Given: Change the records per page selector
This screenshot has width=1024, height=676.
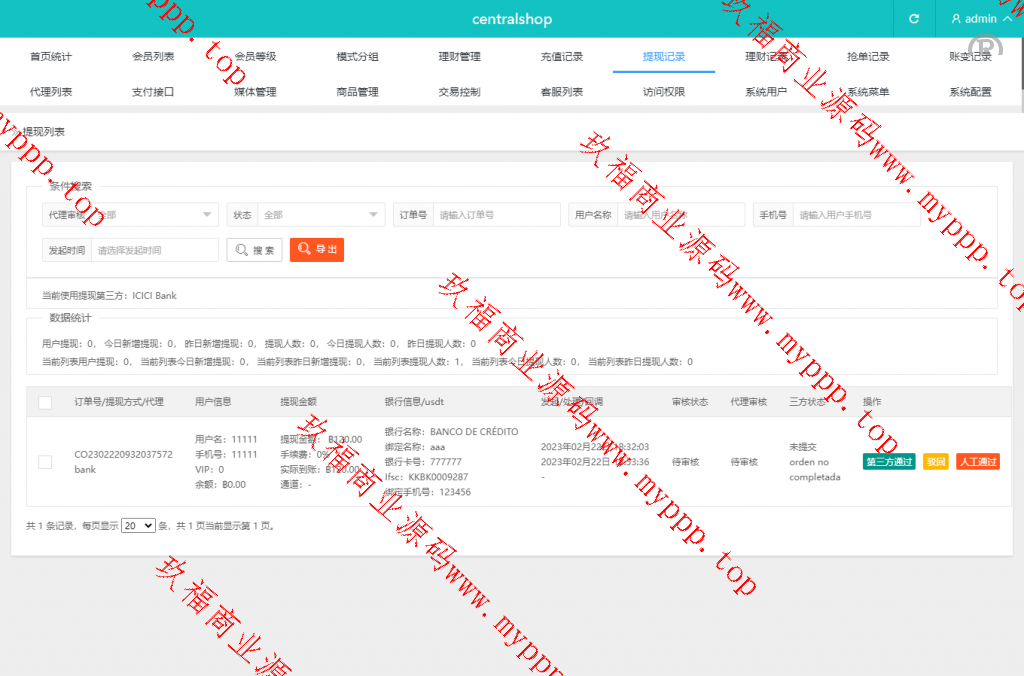Looking at the screenshot, I should pyautogui.click(x=138, y=525).
